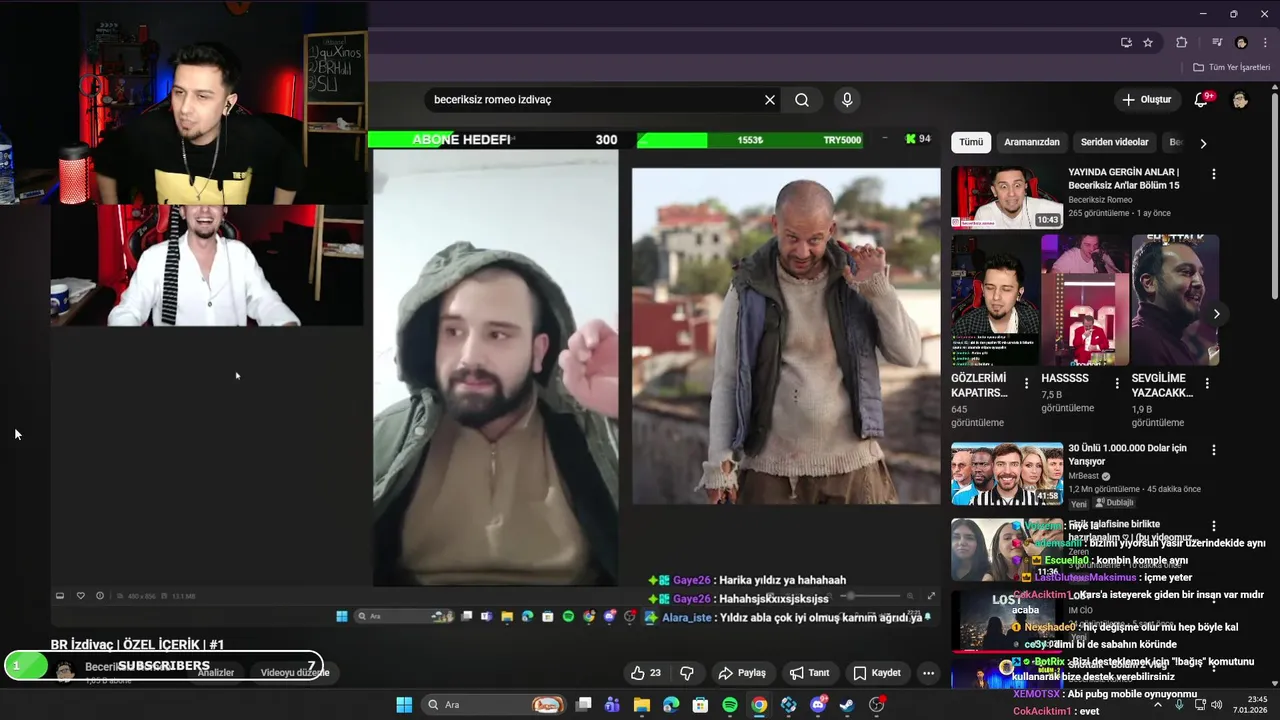Open GÖZLERİMİ KAPATIRS... short options menu
The height and width of the screenshot is (720, 1280).
pos(1026,384)
